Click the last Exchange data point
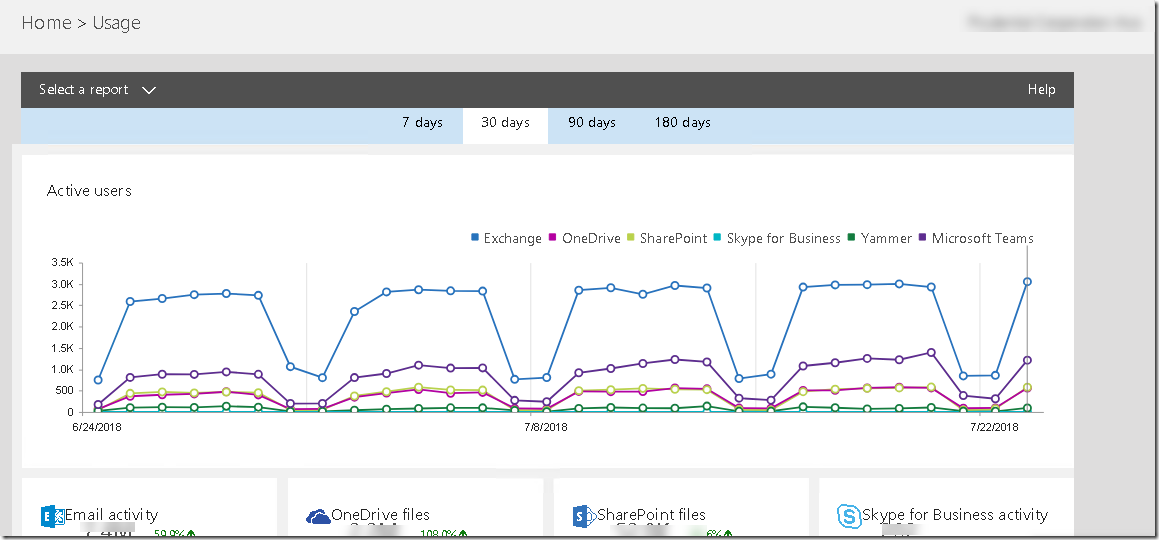1159x540 pixels. coord(1027,281)
